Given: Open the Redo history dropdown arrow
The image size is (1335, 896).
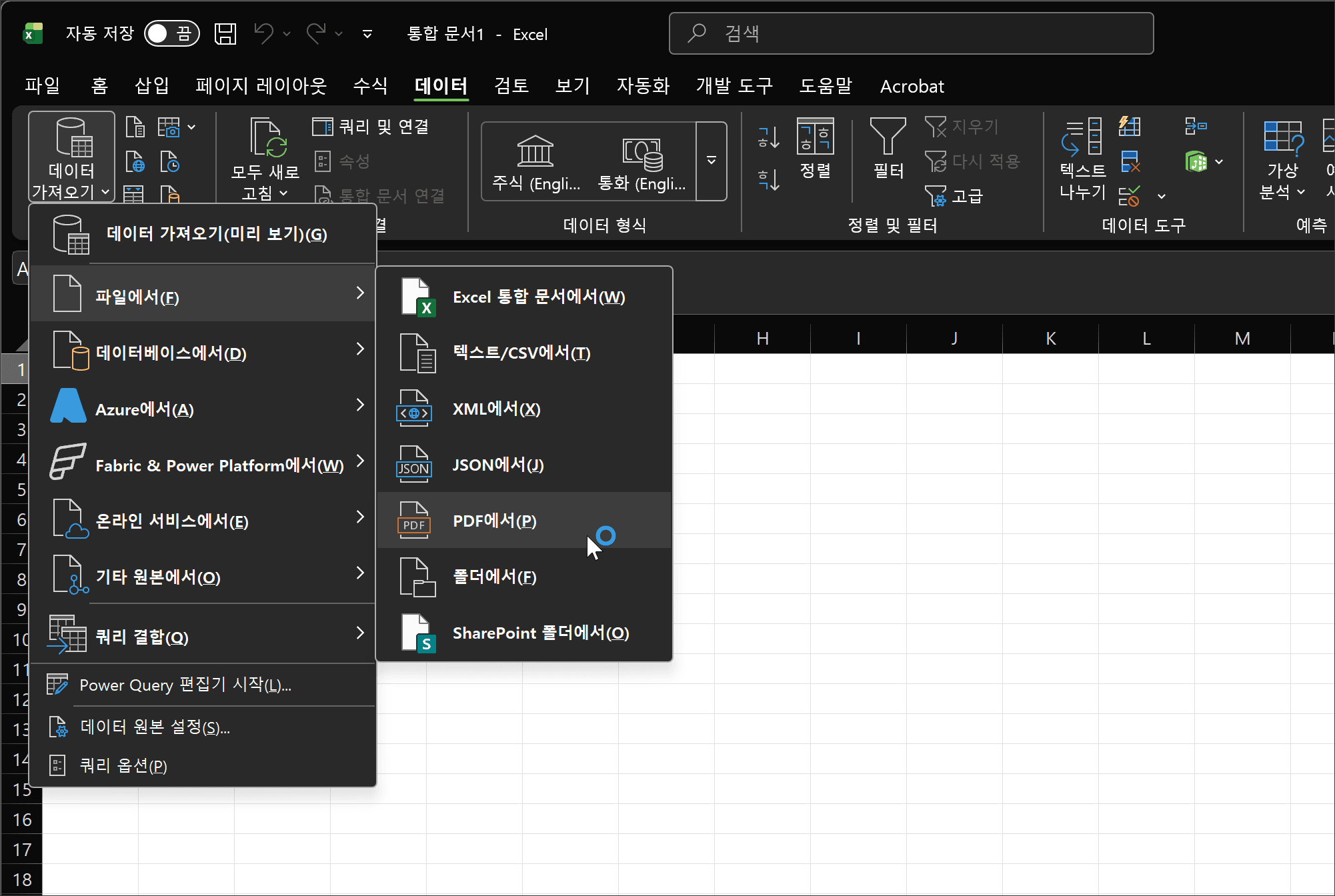Looking at the screenshot, I should 339,33.
